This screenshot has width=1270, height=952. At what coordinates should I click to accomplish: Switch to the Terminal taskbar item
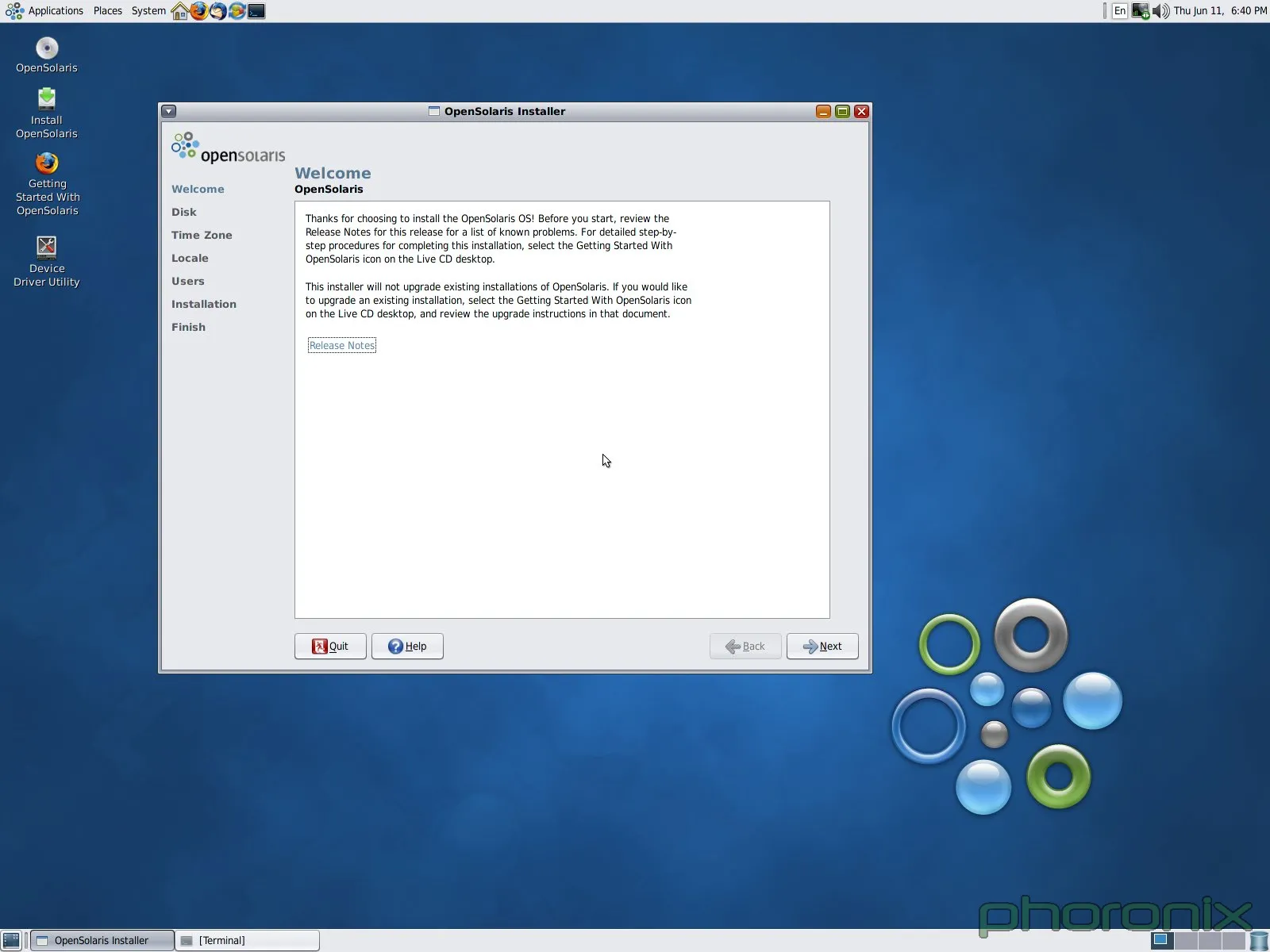point(248,940)
